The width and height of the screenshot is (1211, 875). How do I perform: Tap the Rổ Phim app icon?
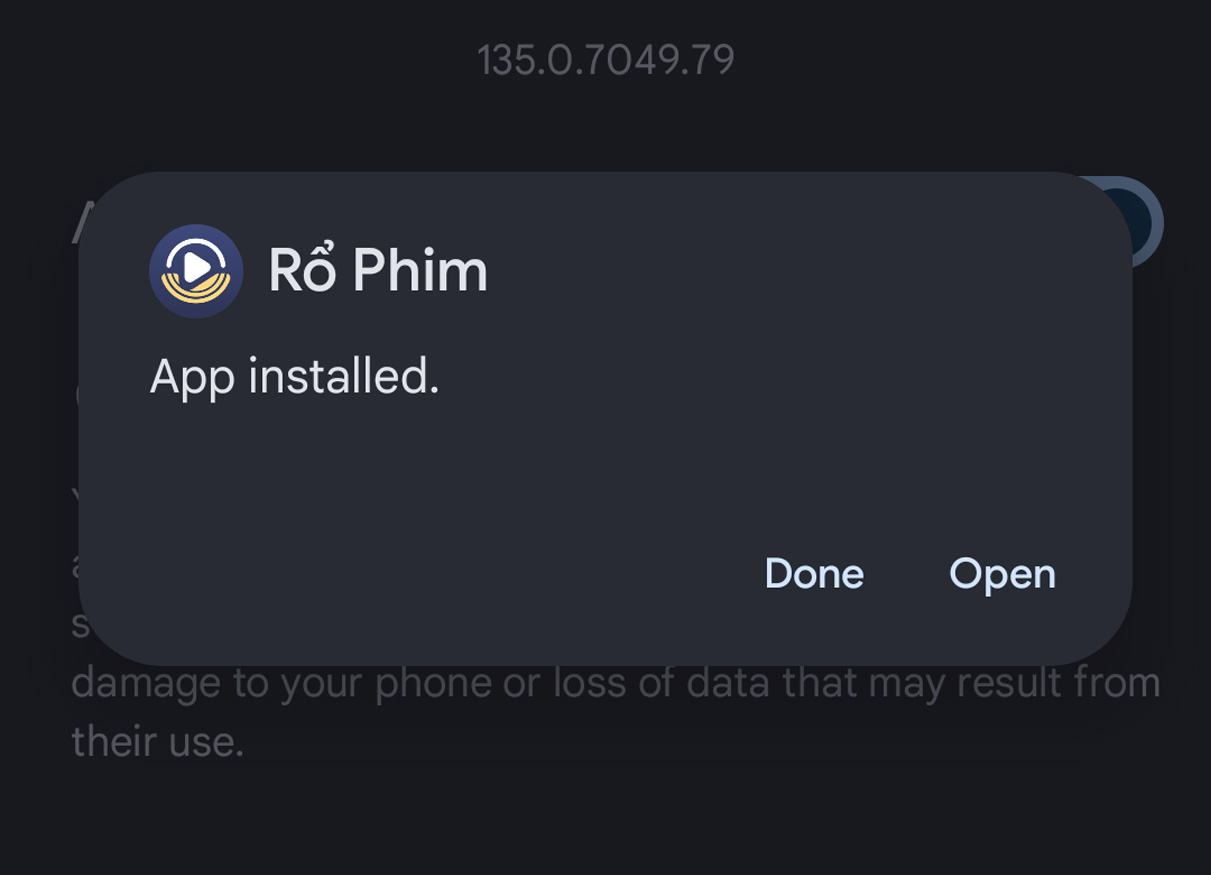click(x=196, y=271)
